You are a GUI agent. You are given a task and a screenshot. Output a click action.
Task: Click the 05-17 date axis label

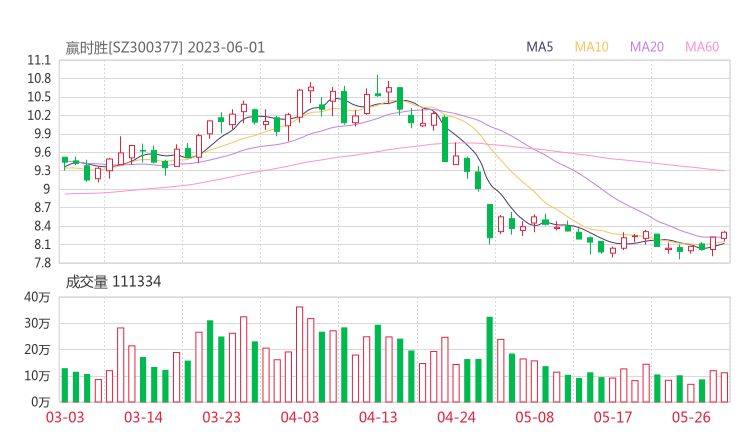(x=613, y=417)
